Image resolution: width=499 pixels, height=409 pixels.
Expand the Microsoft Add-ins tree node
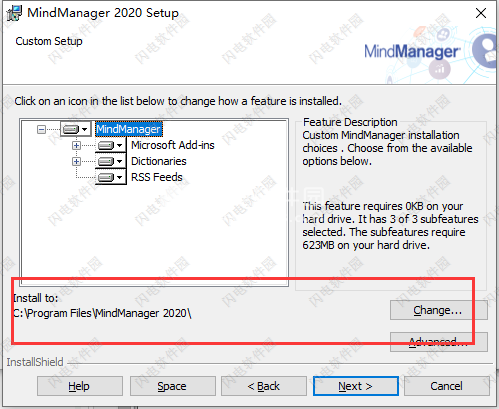click(x=76, y=145)
